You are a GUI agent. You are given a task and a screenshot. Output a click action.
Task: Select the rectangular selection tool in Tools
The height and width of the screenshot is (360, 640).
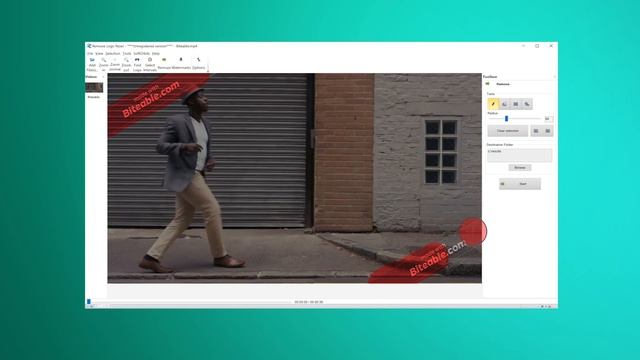click(x=516, y=104)
